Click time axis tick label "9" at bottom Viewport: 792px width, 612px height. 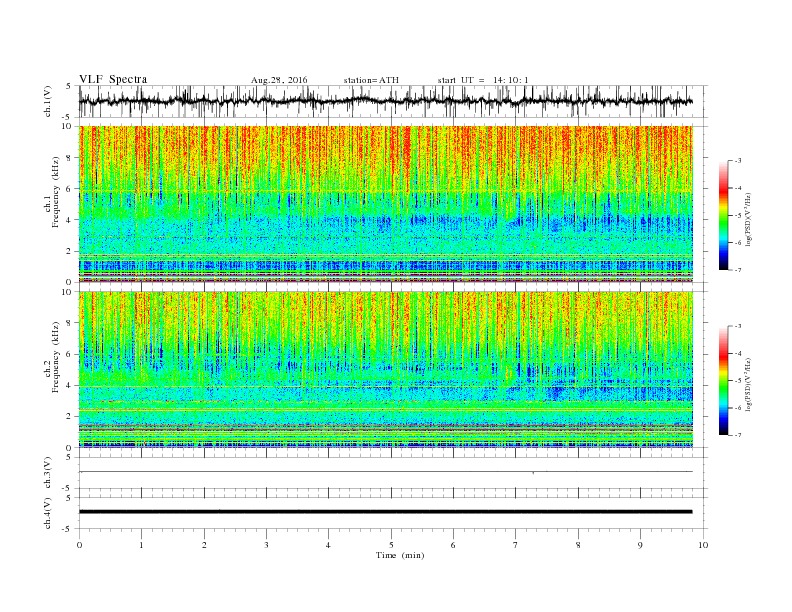point(640,545)
